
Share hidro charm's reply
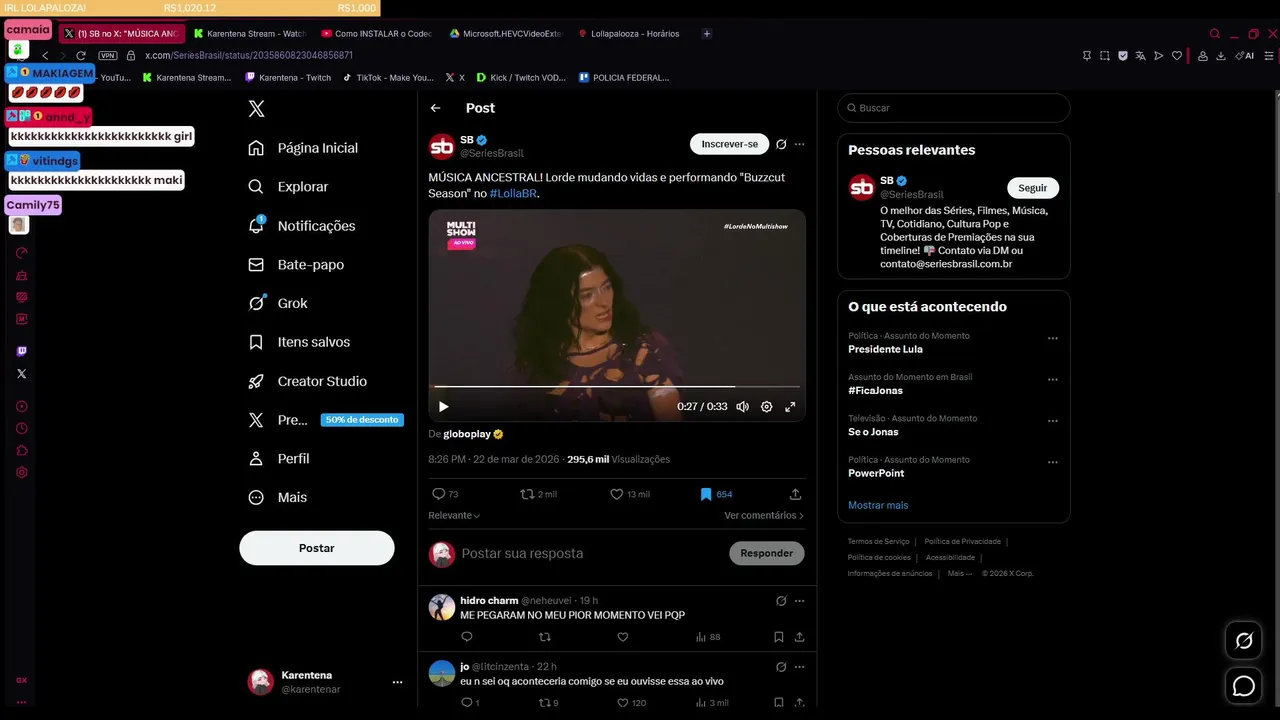(x=799, y=637)
